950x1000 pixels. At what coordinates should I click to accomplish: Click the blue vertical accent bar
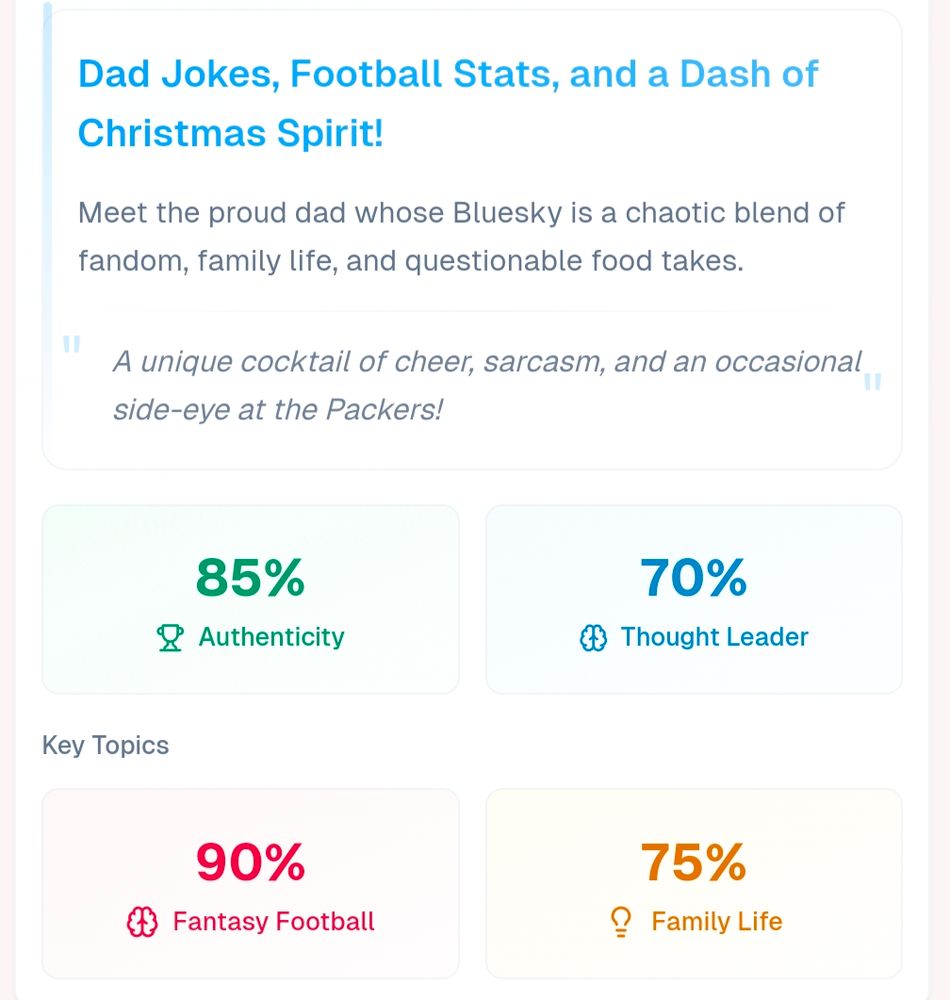point(47,150)
